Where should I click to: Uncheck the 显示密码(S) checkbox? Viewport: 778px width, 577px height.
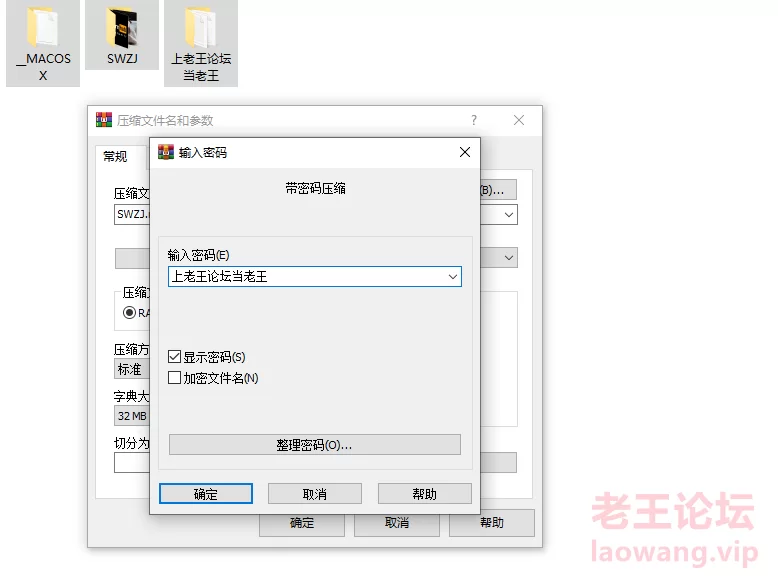tap(174, 357)
